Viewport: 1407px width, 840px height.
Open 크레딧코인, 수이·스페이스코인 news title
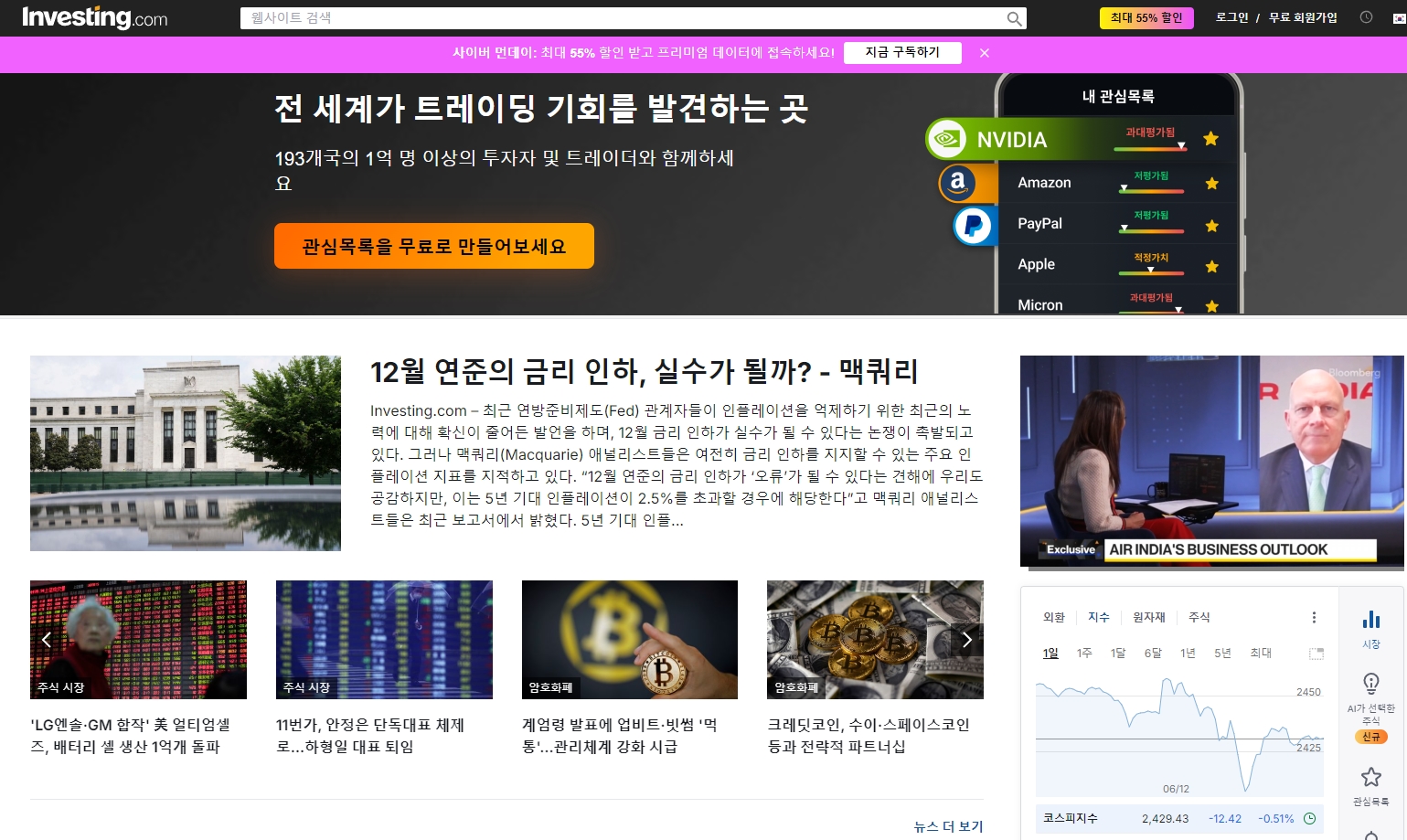pos(869,736)
